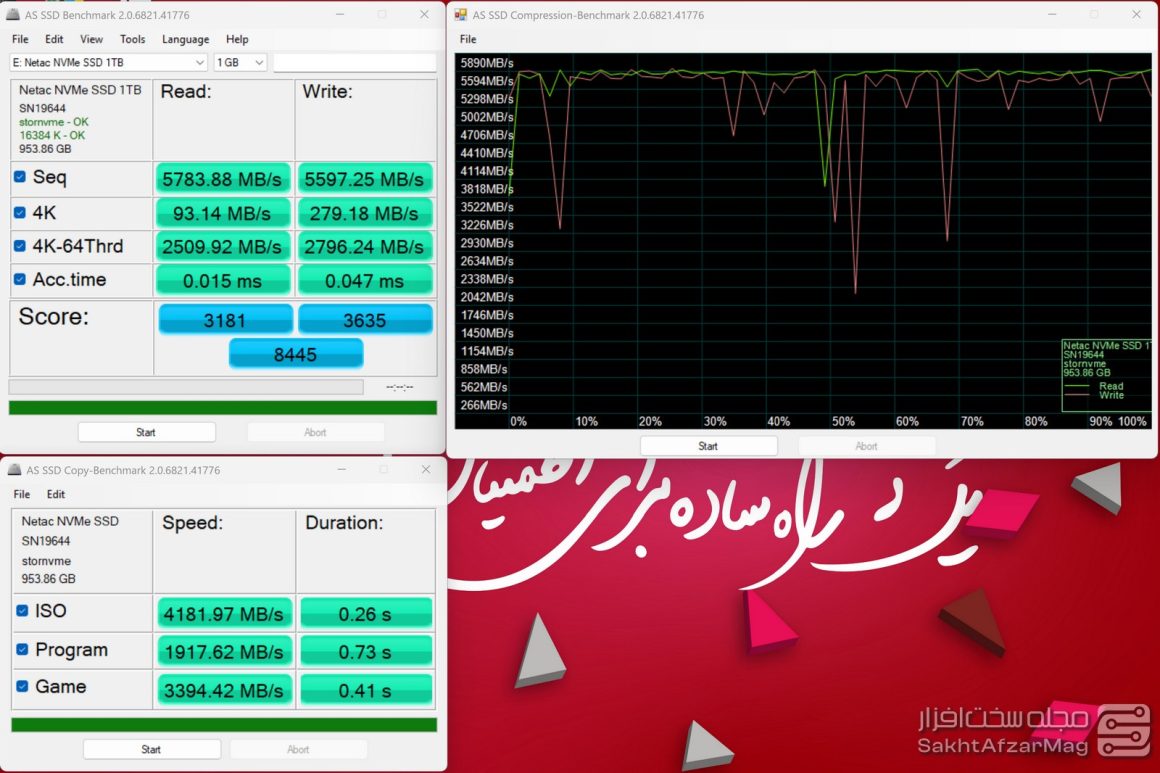Open the Edit menu in Copy-Benchmark window
Screen dimensions: 1160x773
(56, 494)
